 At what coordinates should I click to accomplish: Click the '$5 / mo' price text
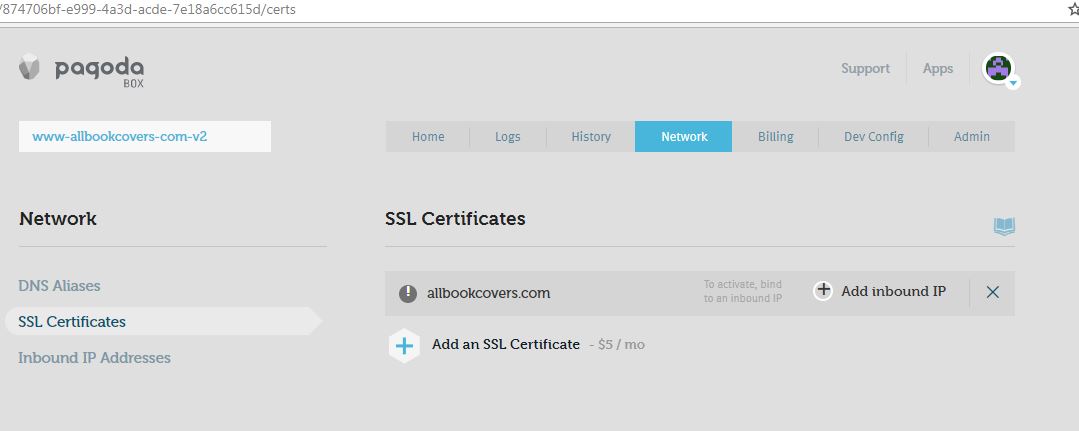pos(621,344)
